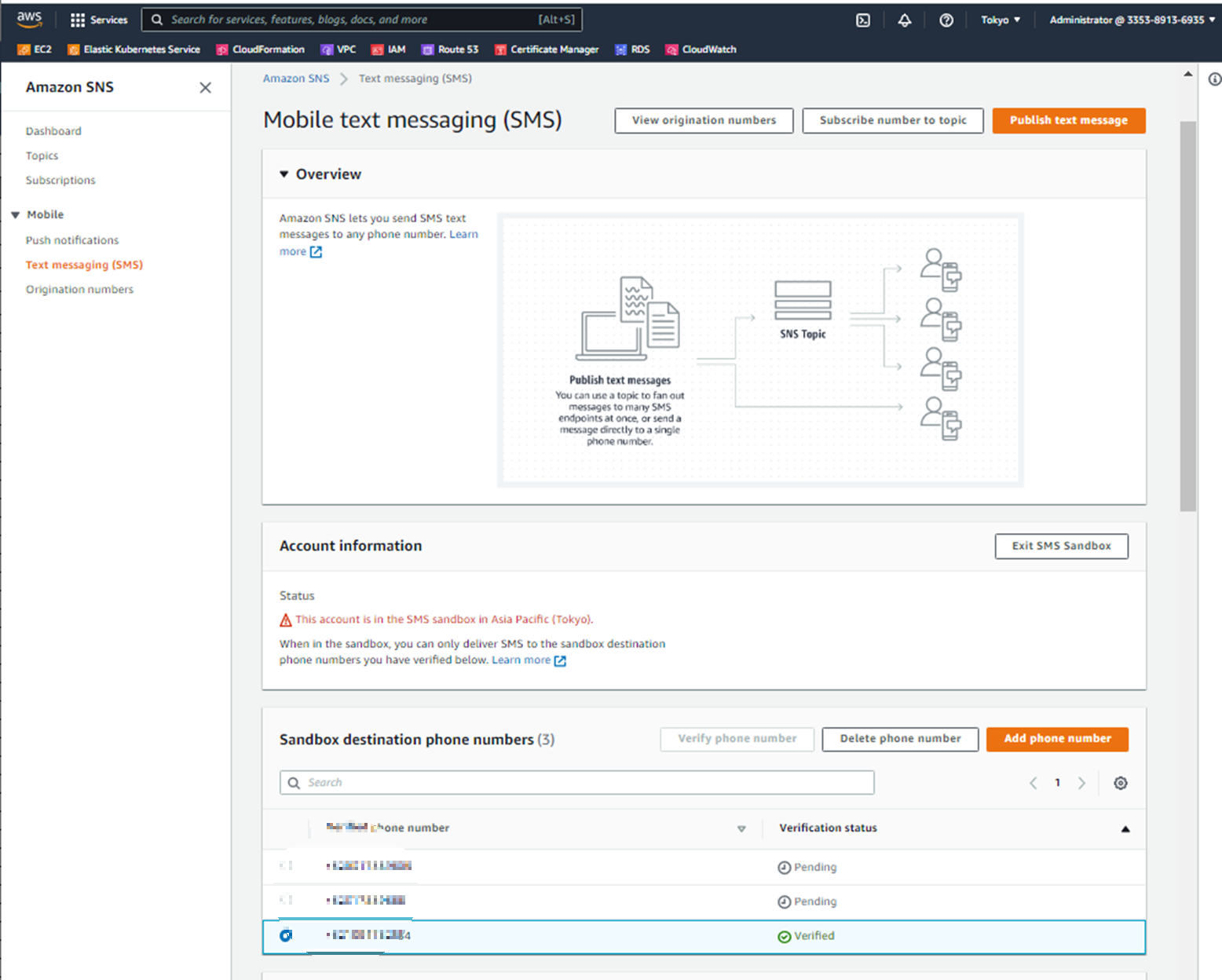Sort by Verification status column
This screenshot has width=1222, height=980.
(1125, 829)
